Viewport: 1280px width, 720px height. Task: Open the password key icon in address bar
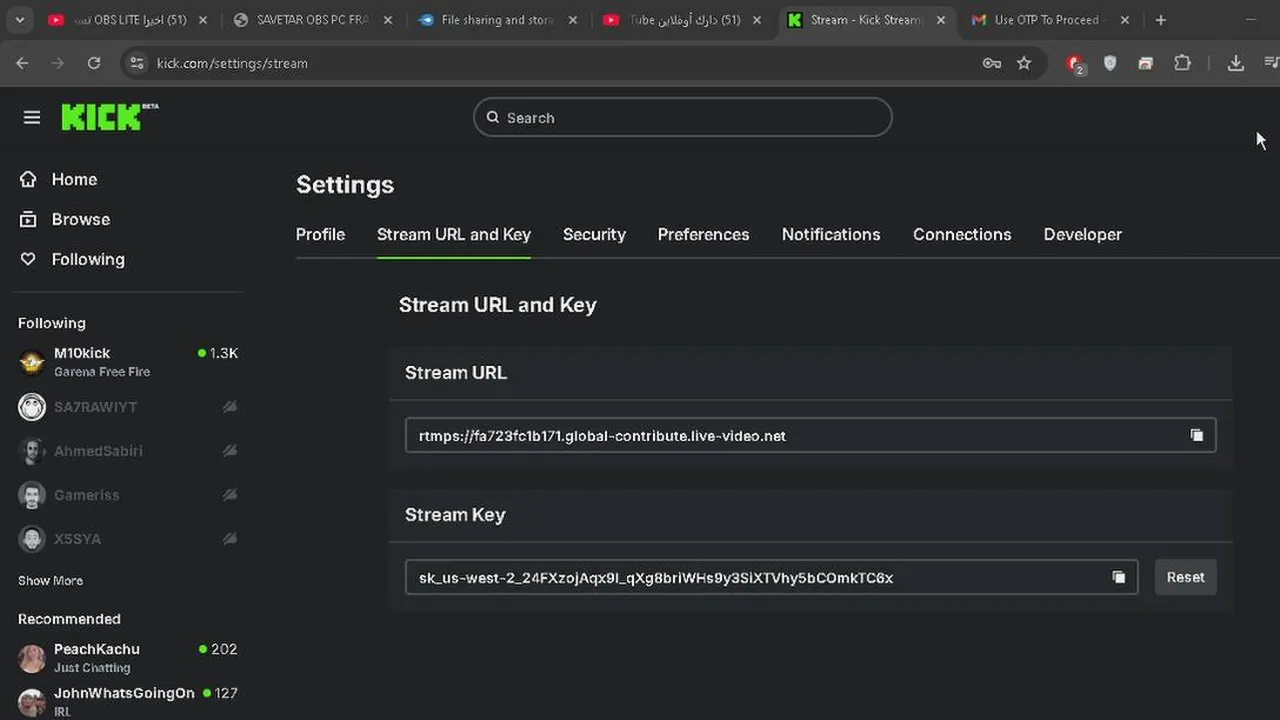pos(992,63)
